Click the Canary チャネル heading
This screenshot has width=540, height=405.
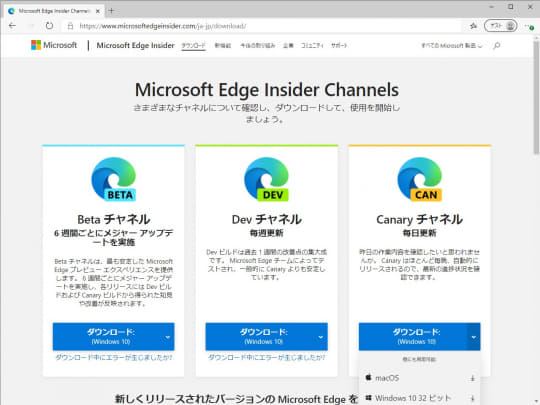(419, 219)
